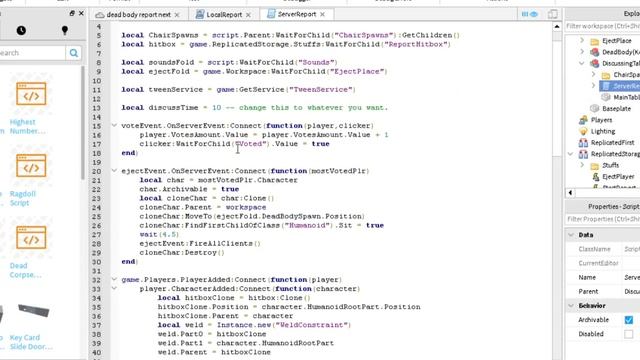Expand the ChairSpawns folder in Explorer
The width and height of the screenshot is (640, 360).
(x=593, y=75)
